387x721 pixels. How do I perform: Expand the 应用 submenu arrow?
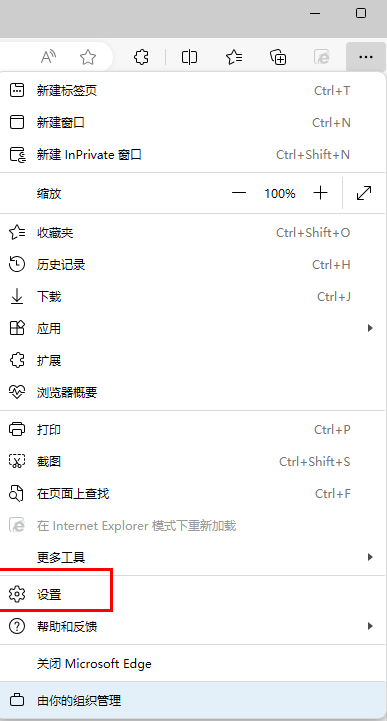[370, 328]
